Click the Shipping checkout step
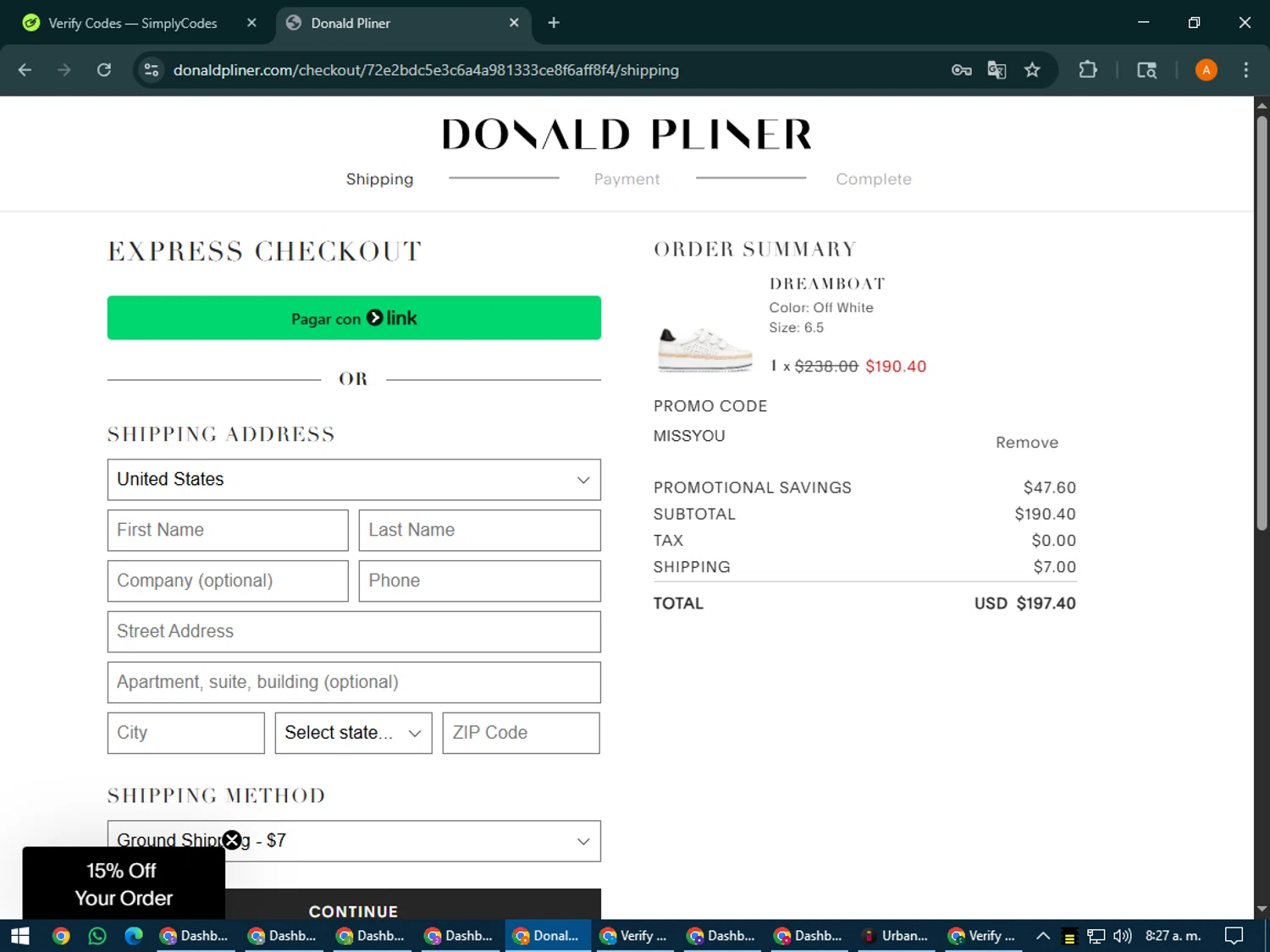 [379, 179]
